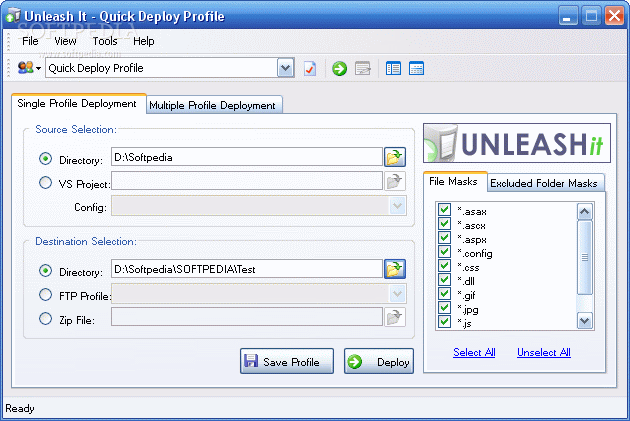630x421 pixels.
Task: Uncheck the *.aspx file mask
Action: pos(444,238)
